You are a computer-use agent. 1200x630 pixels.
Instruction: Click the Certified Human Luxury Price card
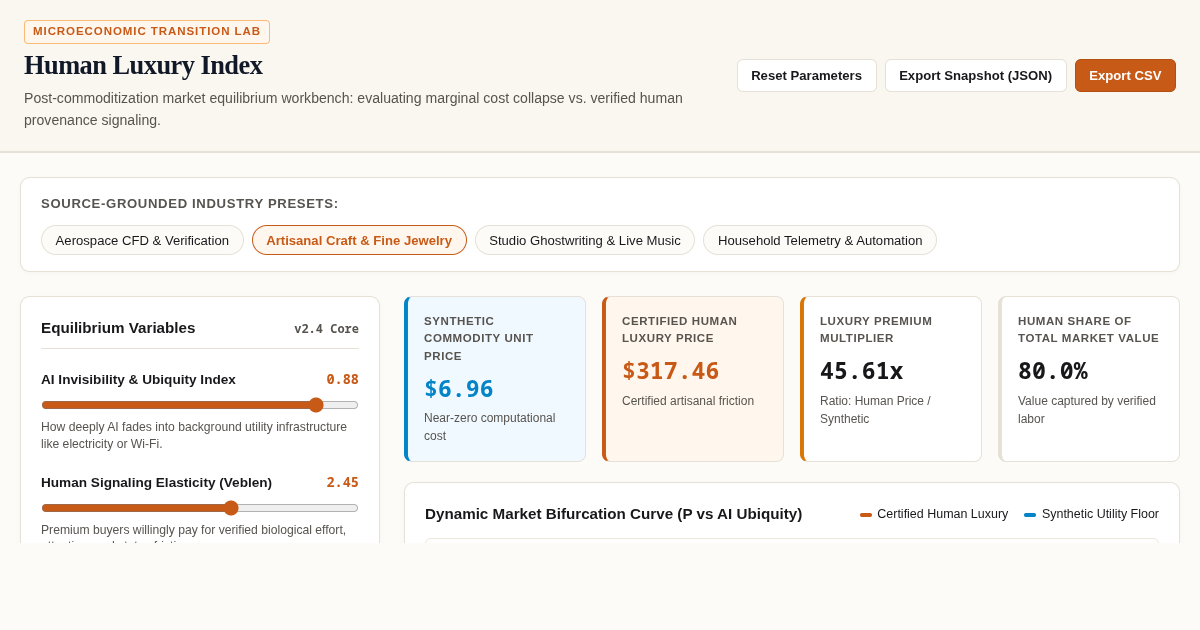(x=693, y=379)
